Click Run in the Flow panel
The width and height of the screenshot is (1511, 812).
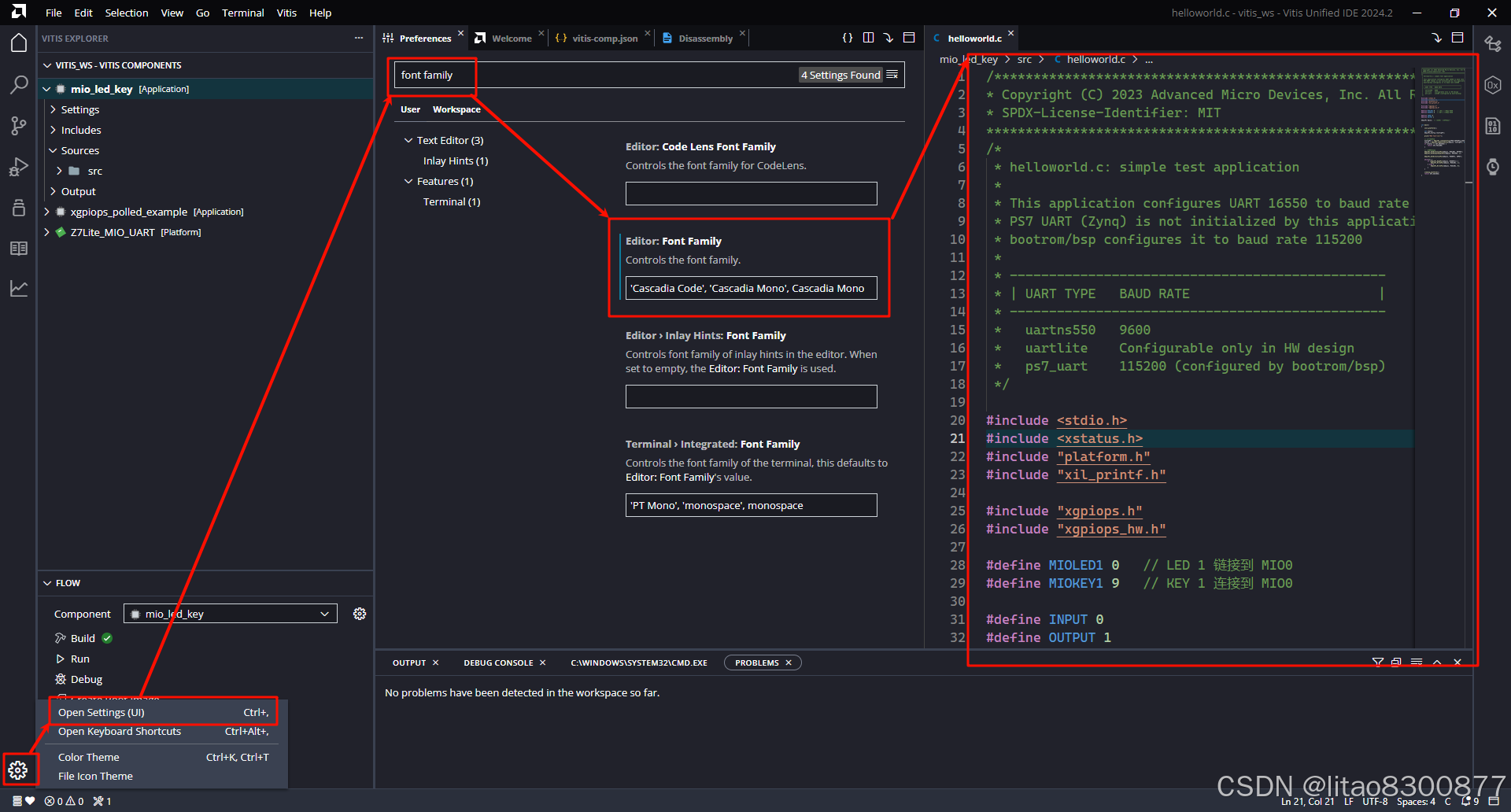[79, 659]
